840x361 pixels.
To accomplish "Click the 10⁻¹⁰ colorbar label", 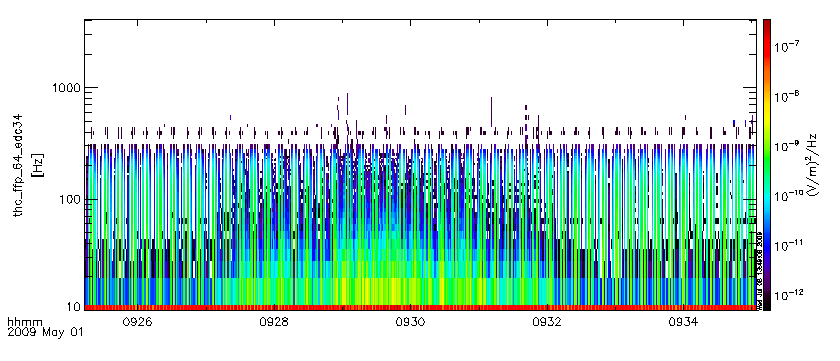I will pyautogui.click(x=789, y=195).
